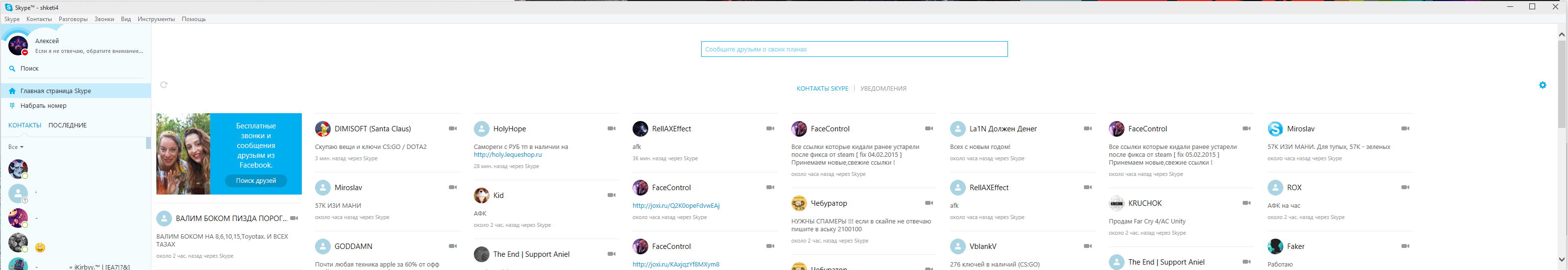Video call the contact Kid
This screenshot has width=1568, height=270.
click(611, 195)
